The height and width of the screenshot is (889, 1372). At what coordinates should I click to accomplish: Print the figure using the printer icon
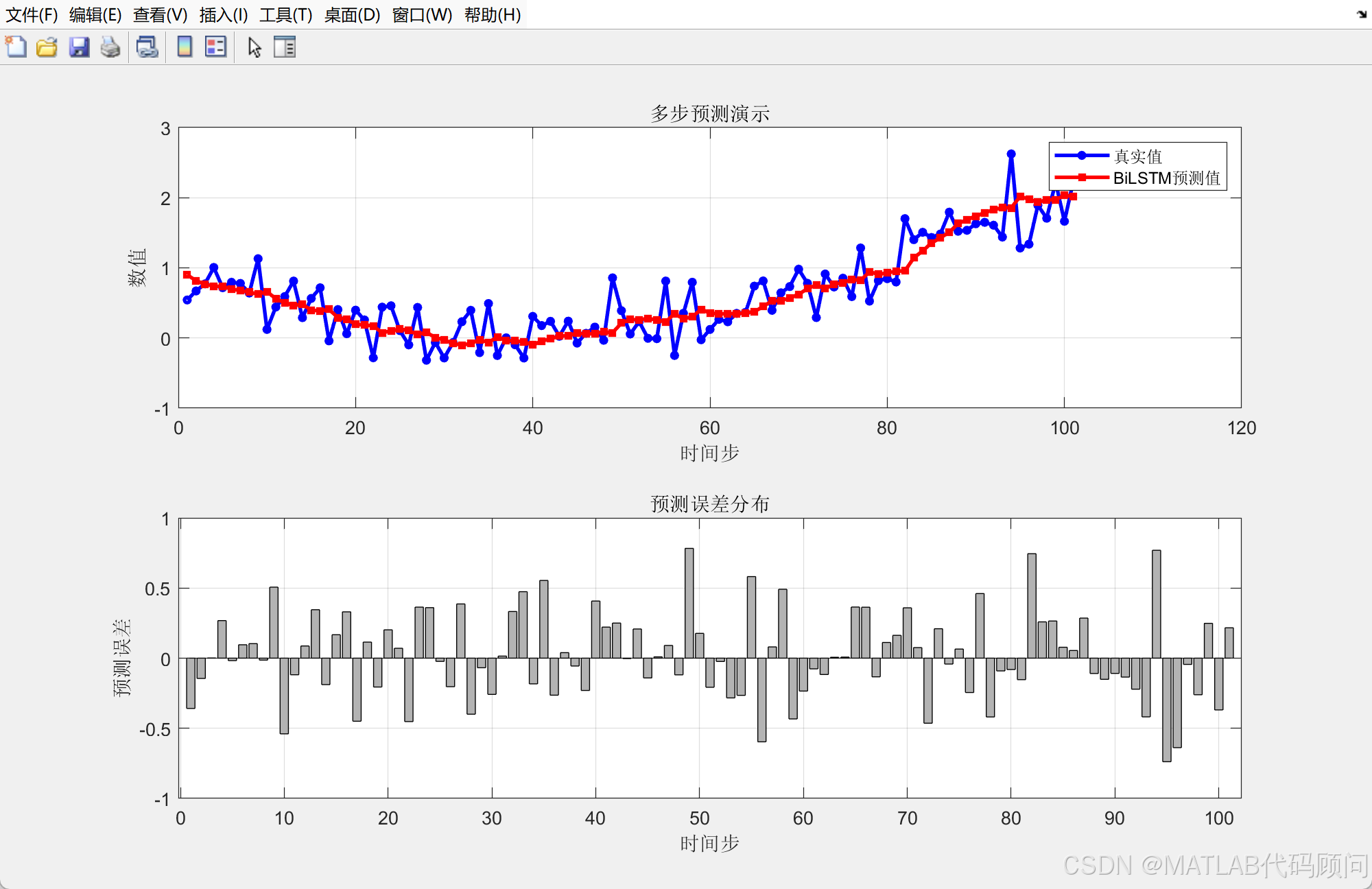(x=110, y=47)
